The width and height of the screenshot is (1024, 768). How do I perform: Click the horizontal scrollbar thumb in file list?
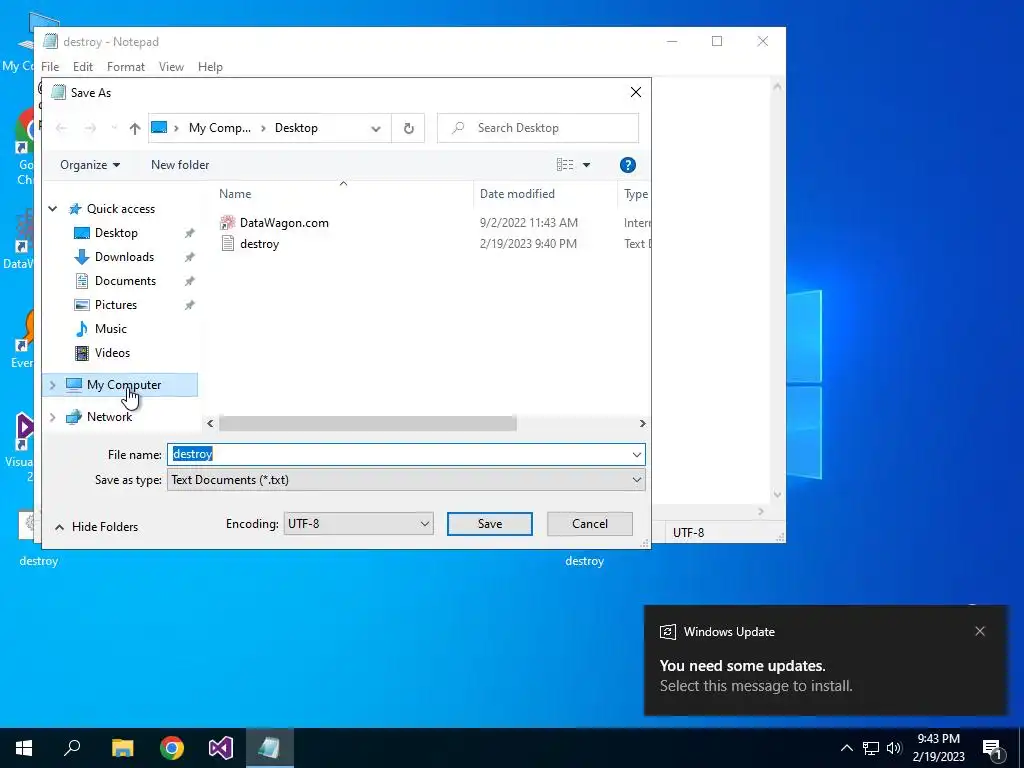[x=368, y=424]
